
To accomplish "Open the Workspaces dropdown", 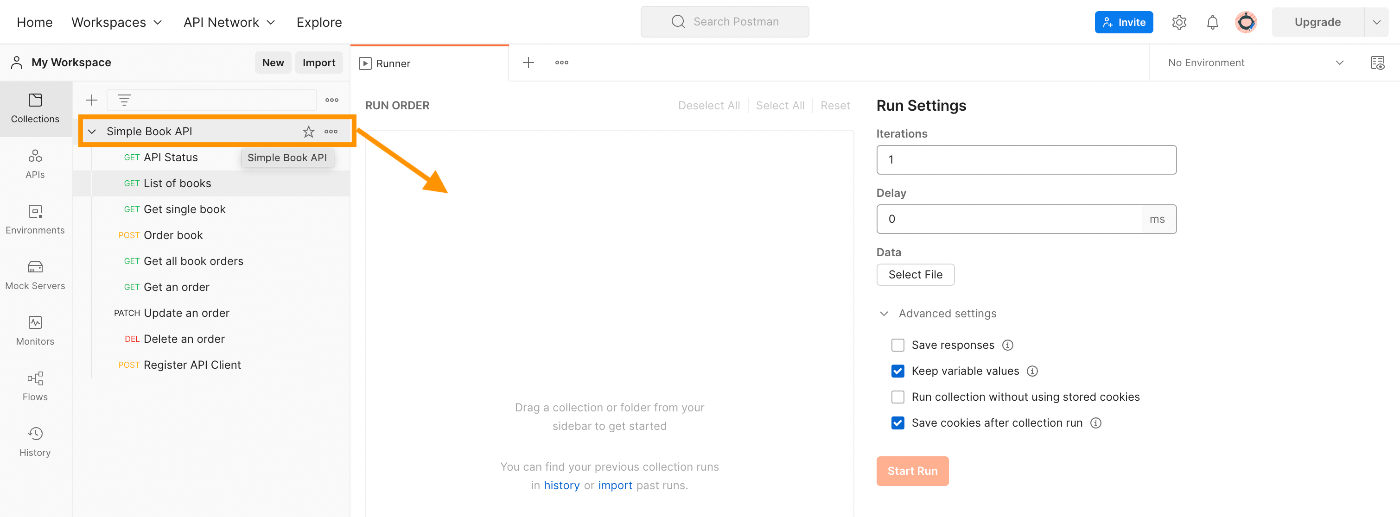I will click(116, 22).
